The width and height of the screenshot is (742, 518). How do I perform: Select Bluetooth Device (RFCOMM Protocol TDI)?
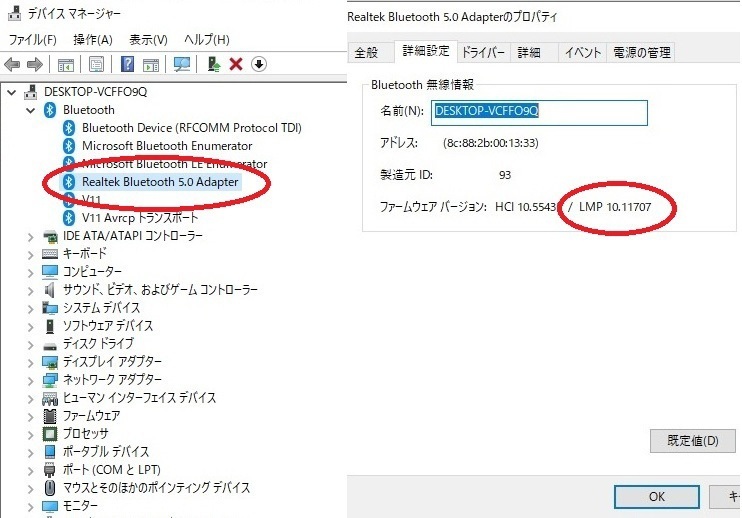tap(192, 128)
